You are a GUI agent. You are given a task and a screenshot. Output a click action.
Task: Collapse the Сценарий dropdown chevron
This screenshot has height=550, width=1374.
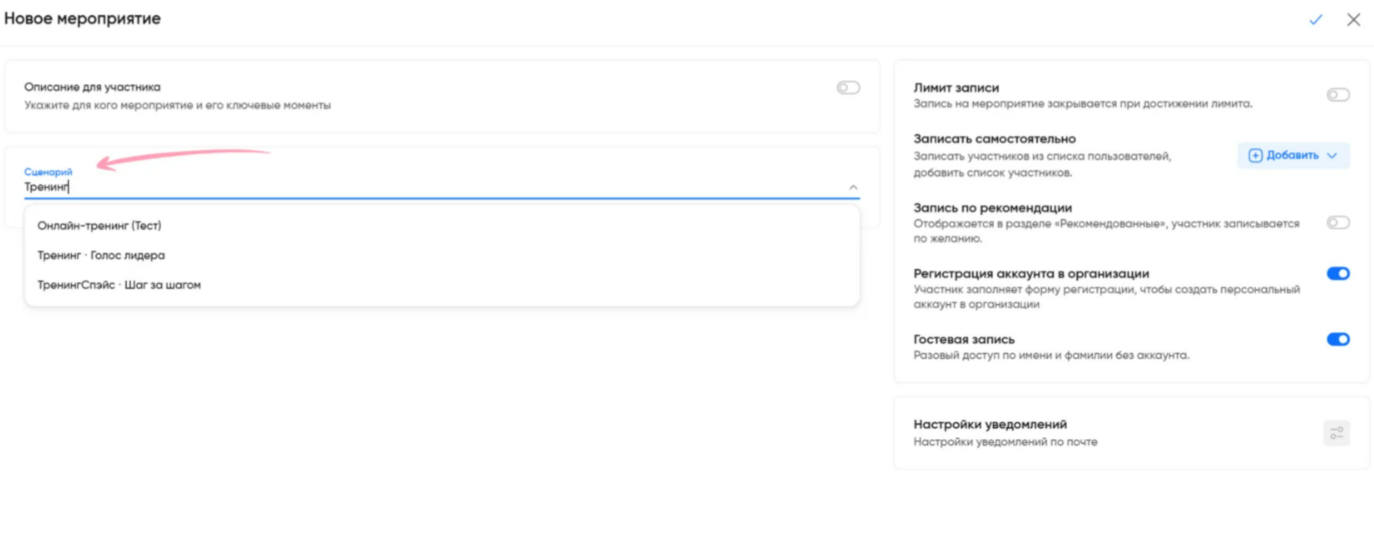pyautogui.click(x=853, y=187)
